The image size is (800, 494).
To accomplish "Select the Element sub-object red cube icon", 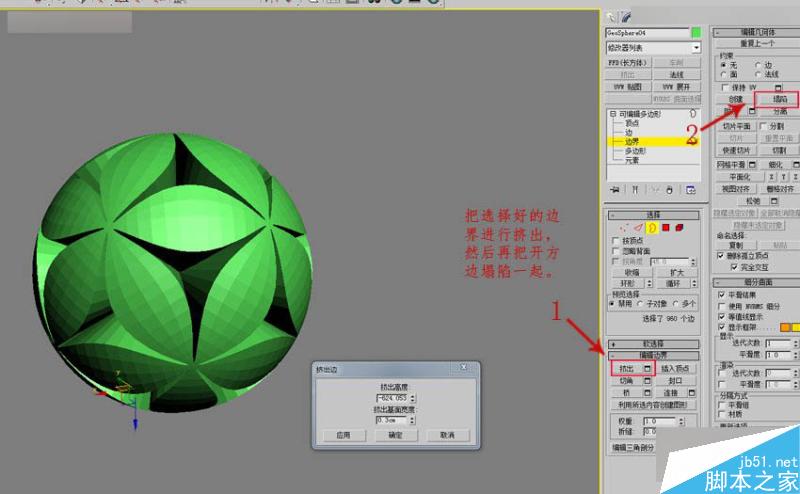I will (x=679, y=228).
